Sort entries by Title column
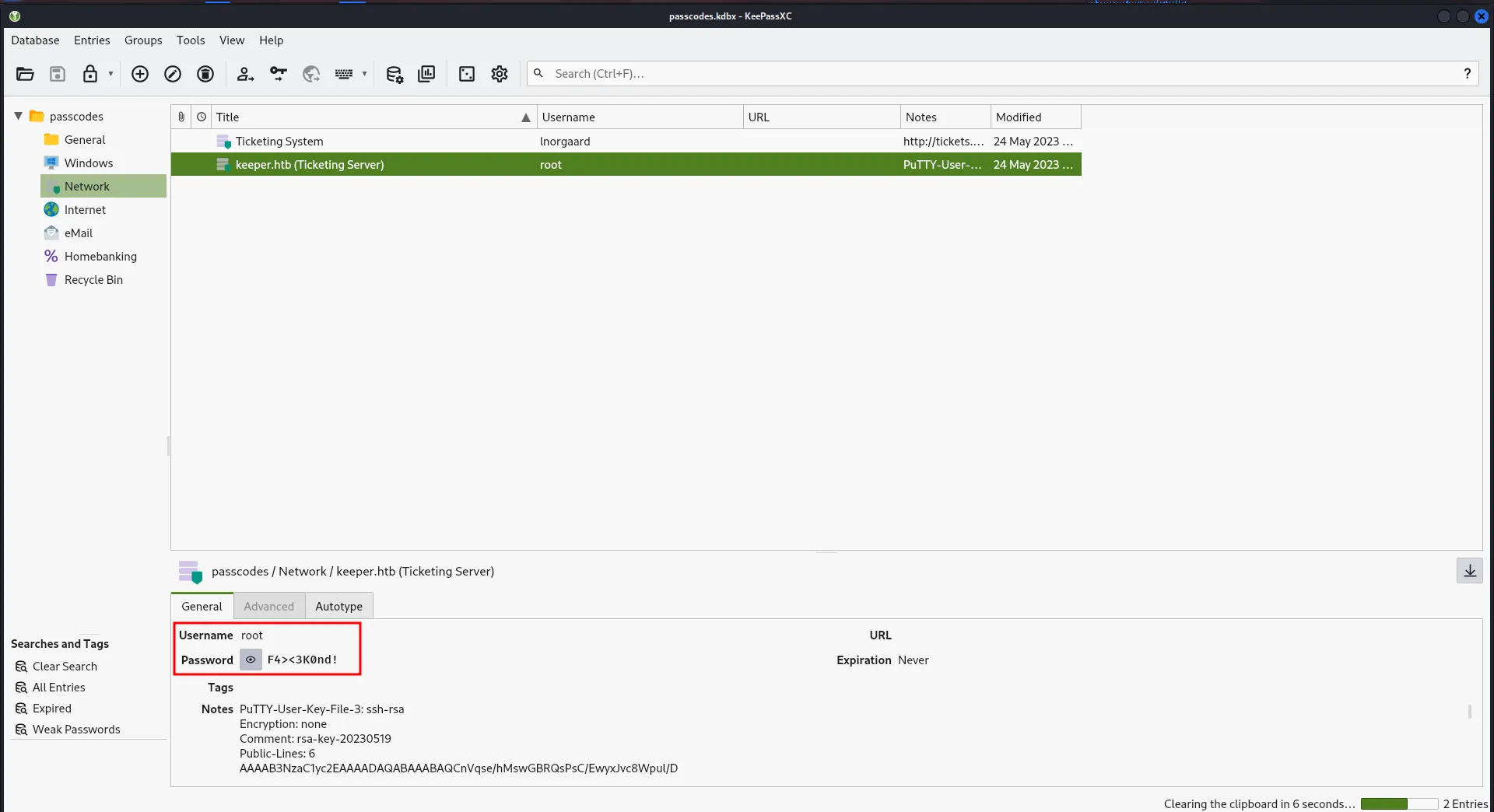 tap(373, 117)
